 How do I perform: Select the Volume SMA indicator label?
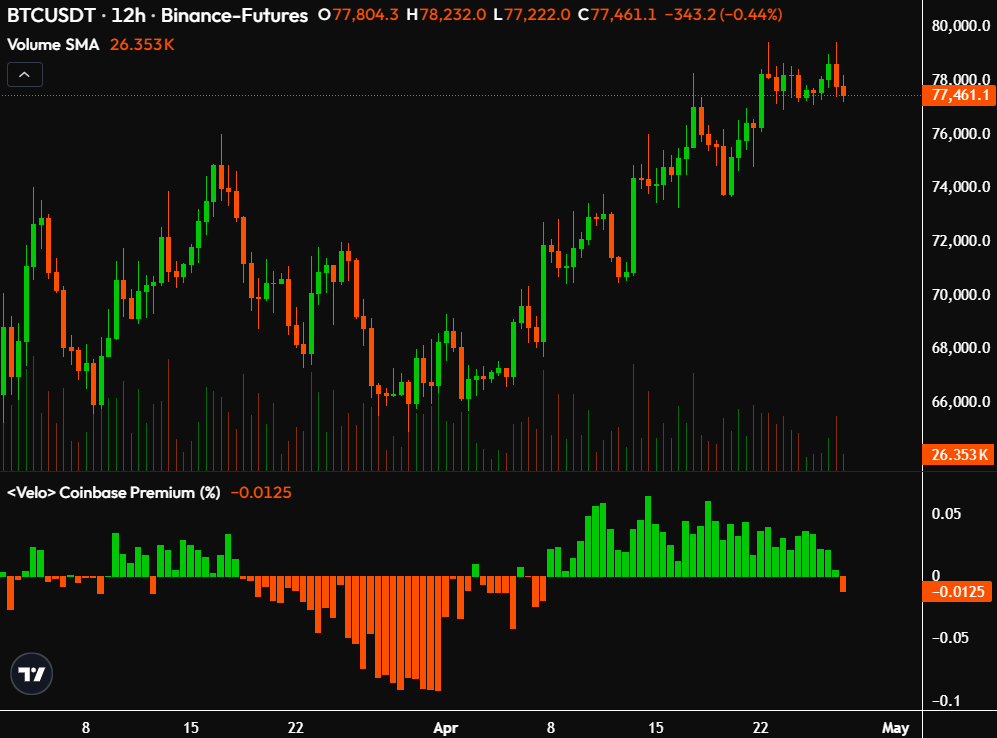click(x=53, y=44)
